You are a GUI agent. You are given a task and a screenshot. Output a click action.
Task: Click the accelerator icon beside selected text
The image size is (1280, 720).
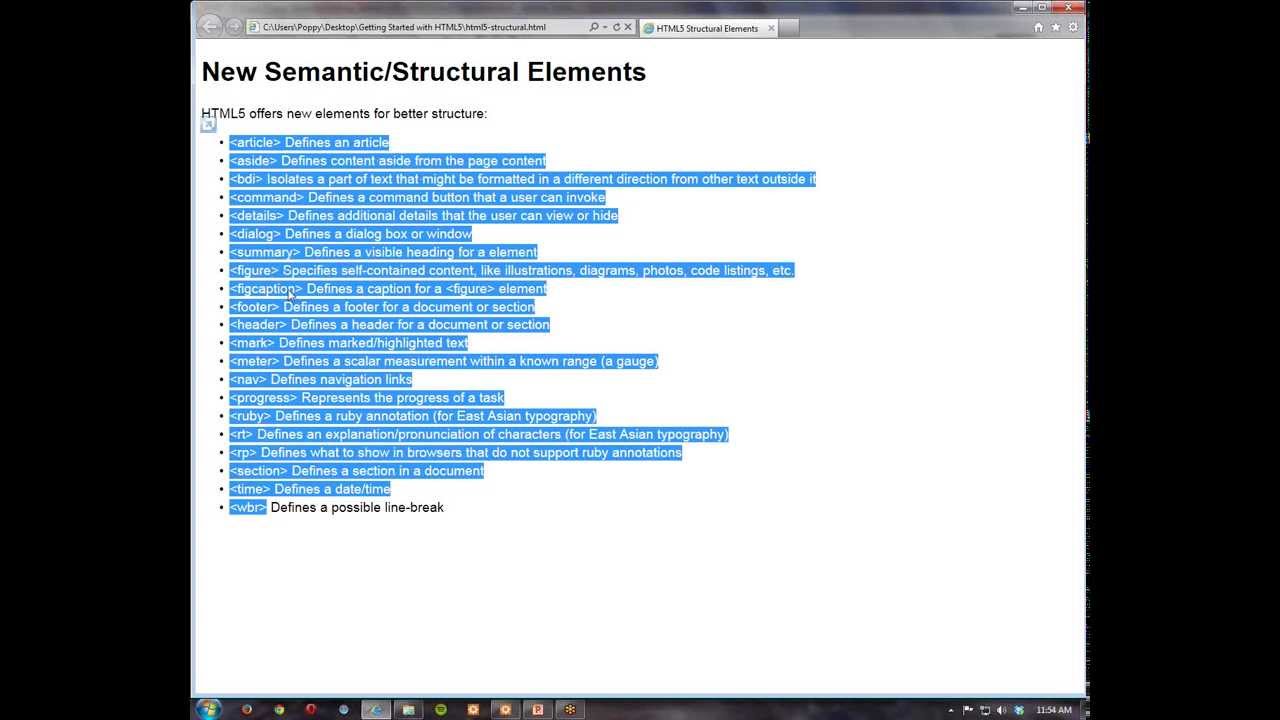[208, 125]
